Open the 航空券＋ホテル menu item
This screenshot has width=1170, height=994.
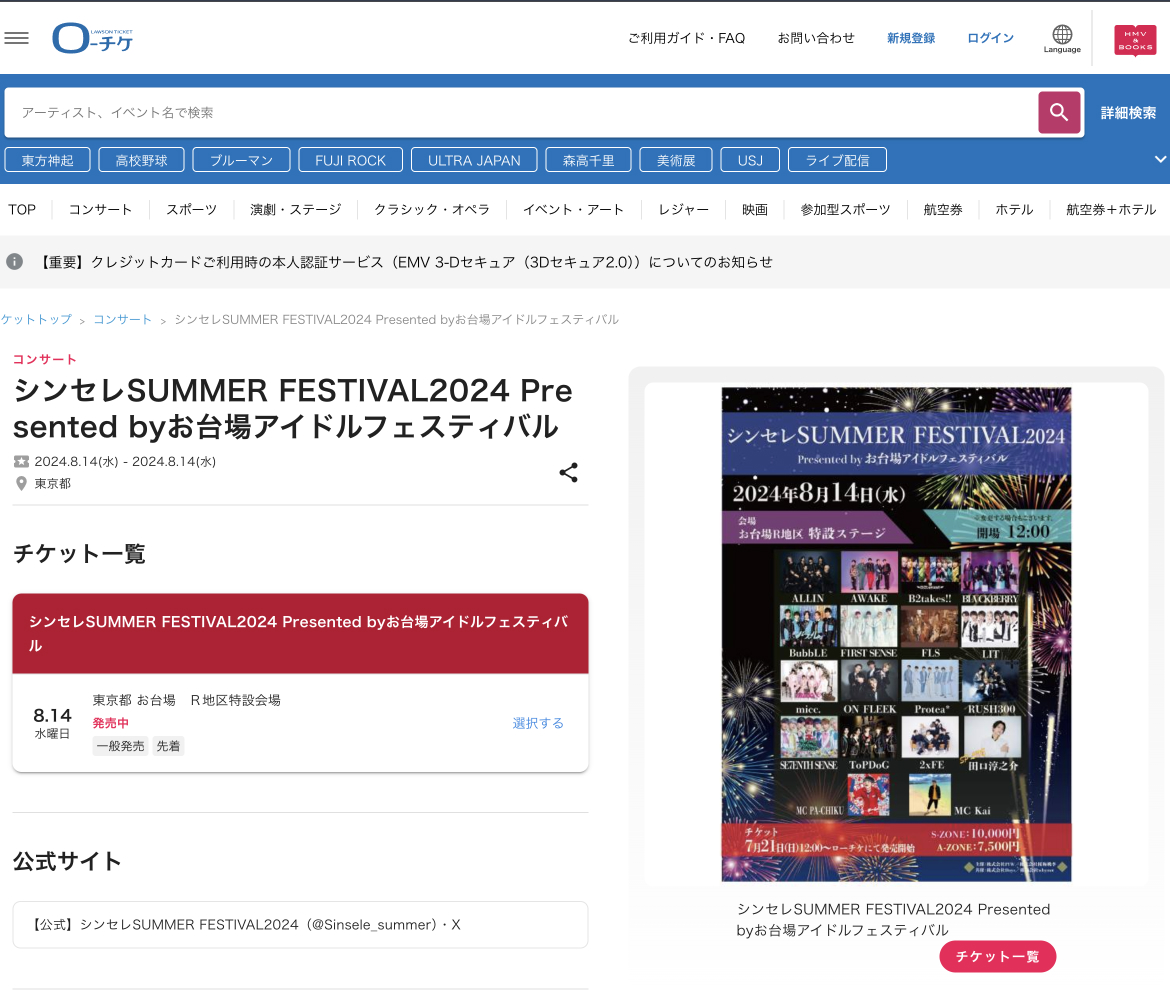click(1110, 210)
